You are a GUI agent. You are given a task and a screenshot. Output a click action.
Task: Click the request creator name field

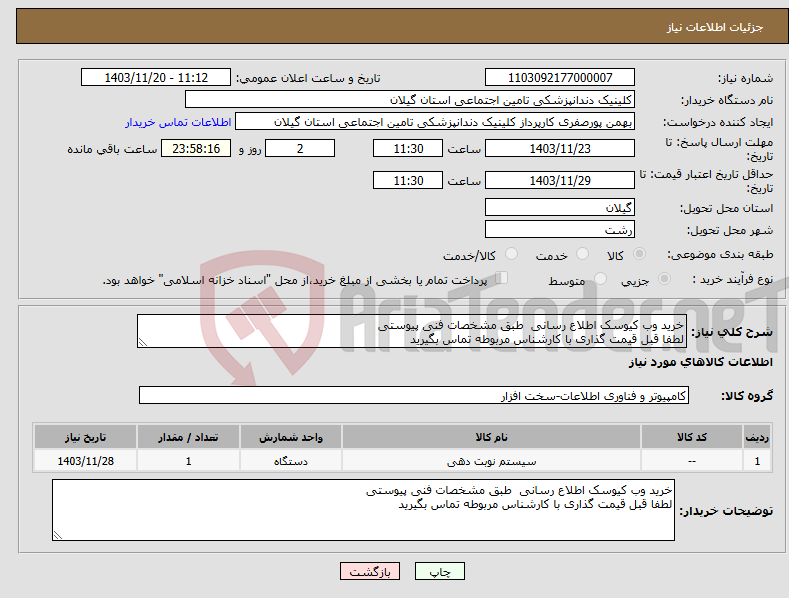coord(435,122)
